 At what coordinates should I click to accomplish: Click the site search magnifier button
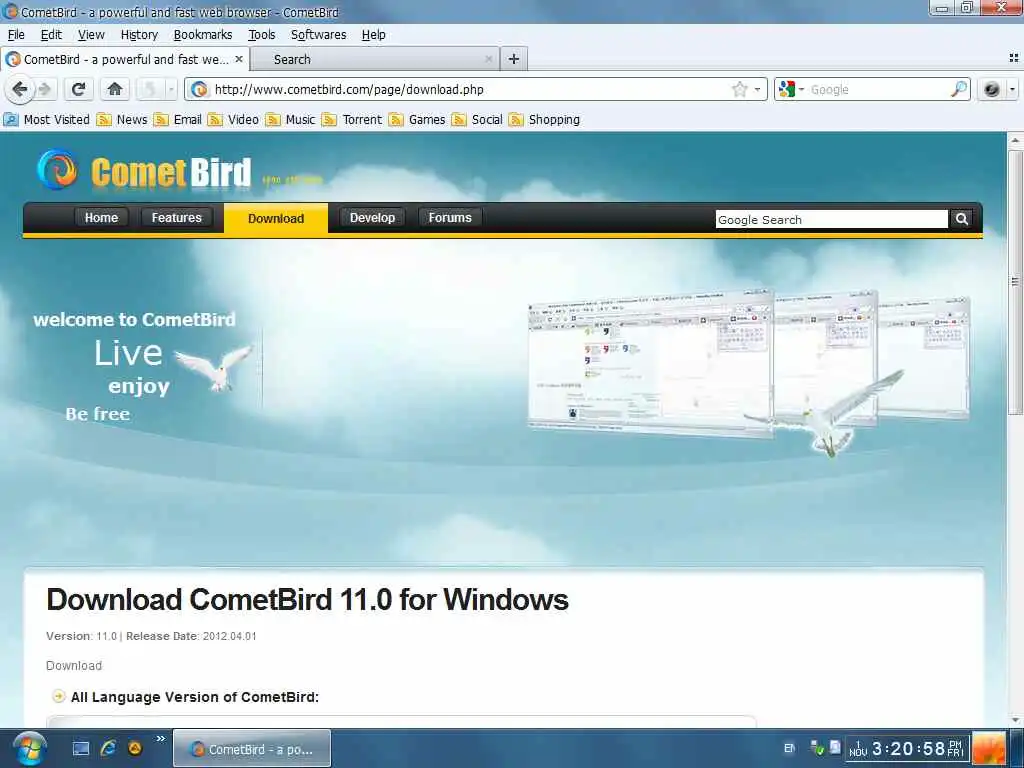961,219
